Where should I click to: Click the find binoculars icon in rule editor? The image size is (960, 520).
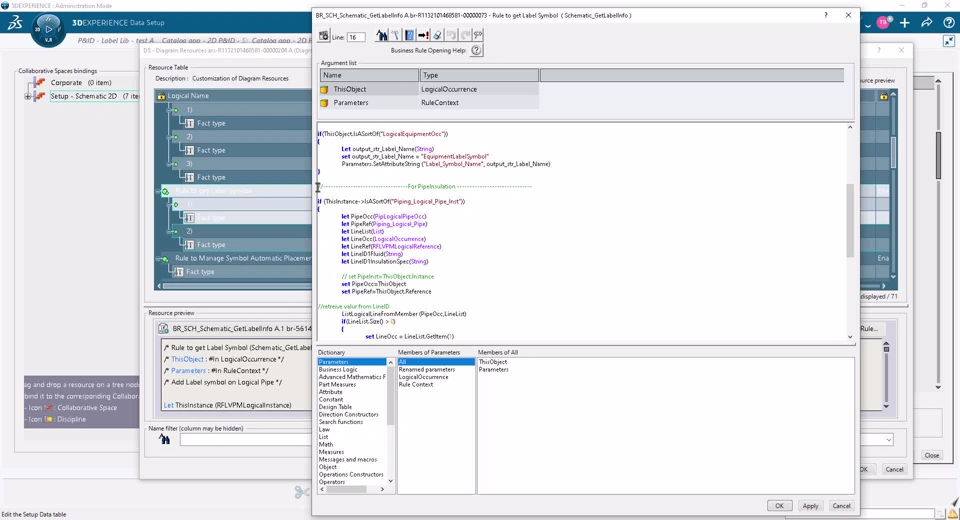click(x=381, y=36)
